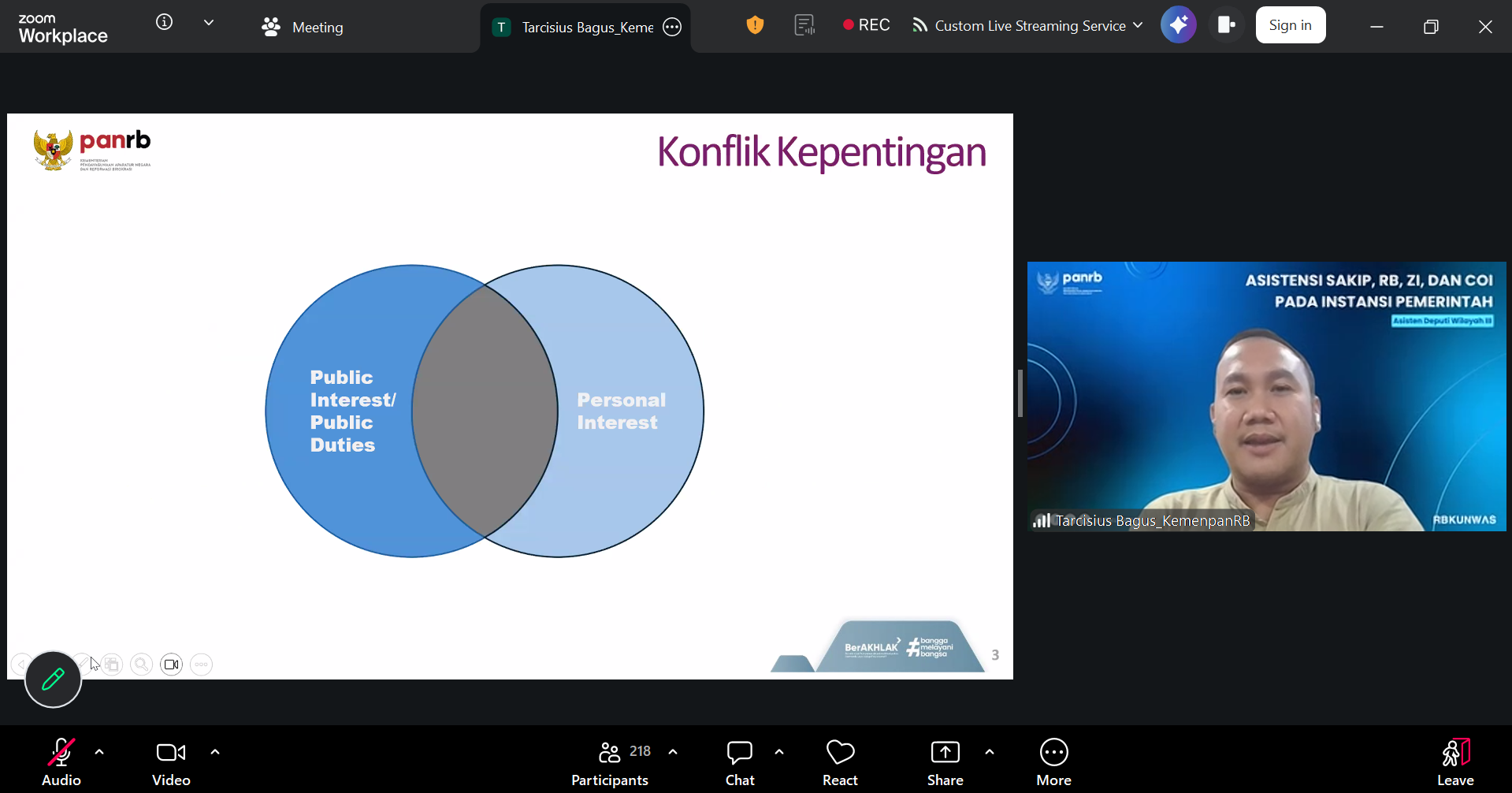Open React emoji menu

coord(840,762)
